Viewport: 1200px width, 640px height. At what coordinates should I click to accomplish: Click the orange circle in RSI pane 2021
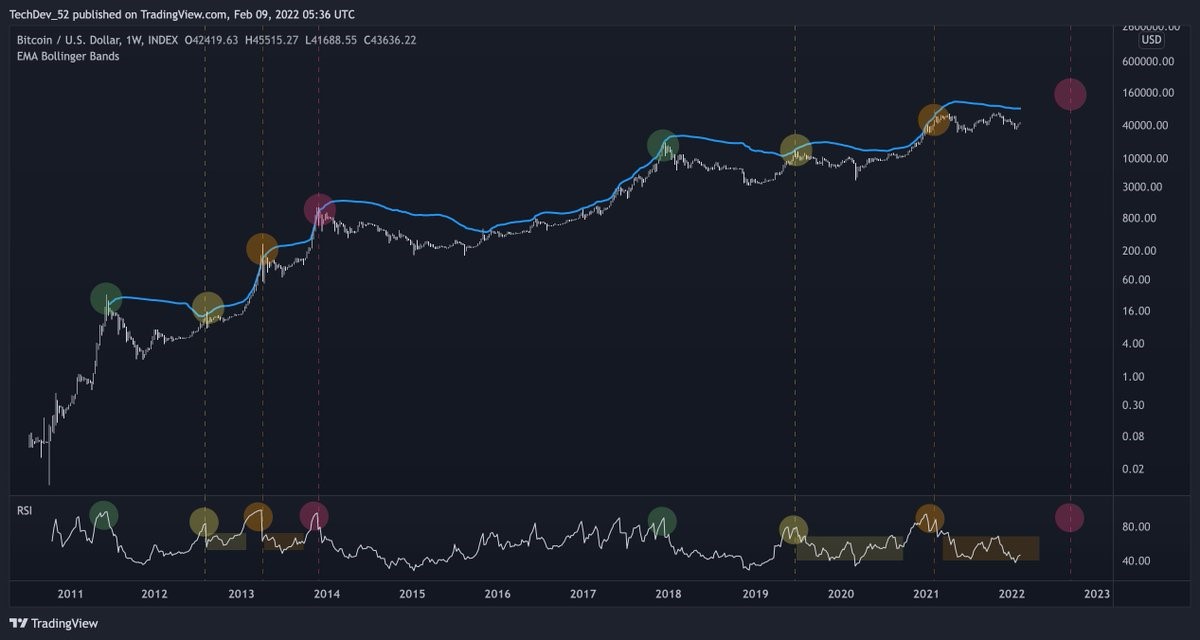pos(930,518)
